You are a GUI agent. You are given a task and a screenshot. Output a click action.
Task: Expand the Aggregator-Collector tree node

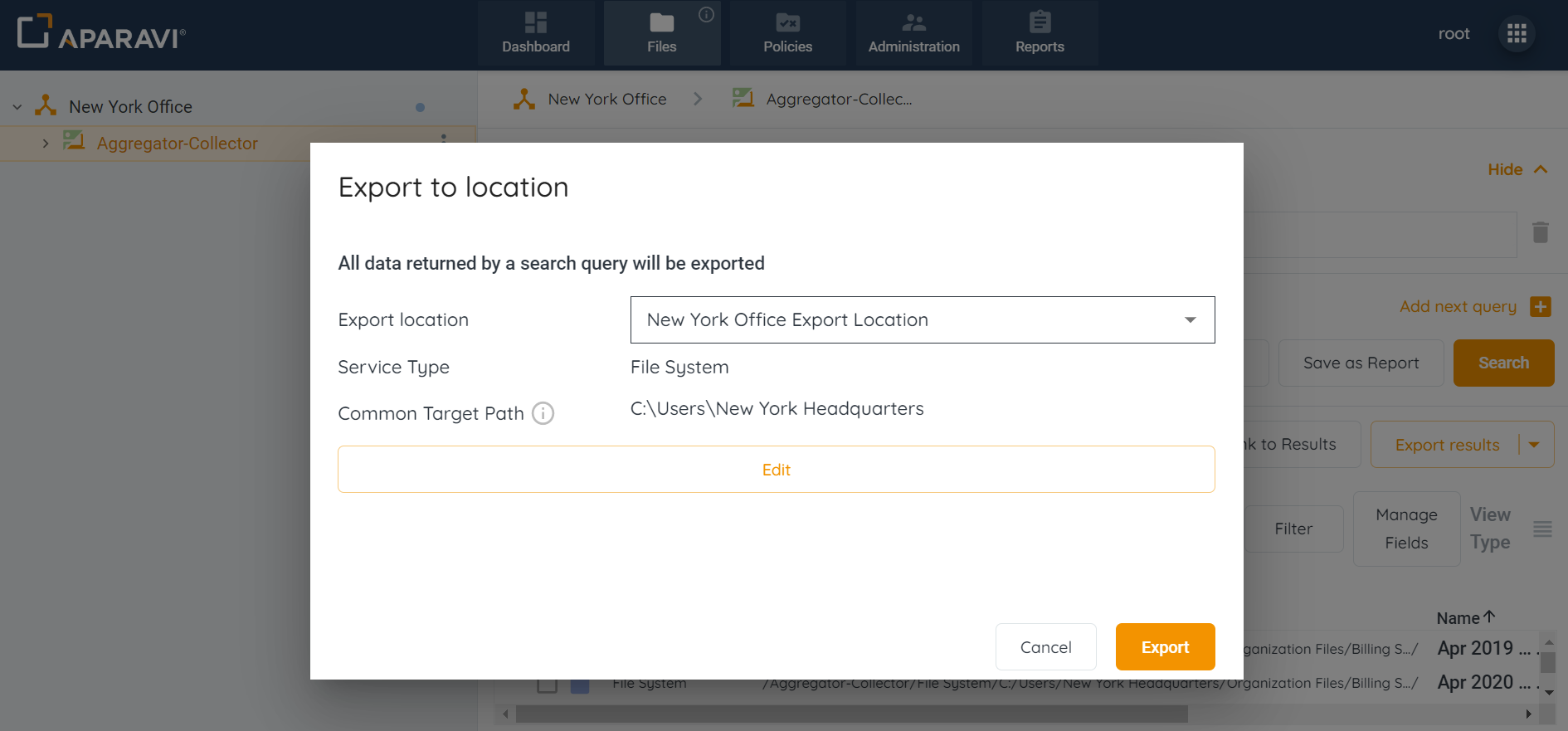pos(46,144)
